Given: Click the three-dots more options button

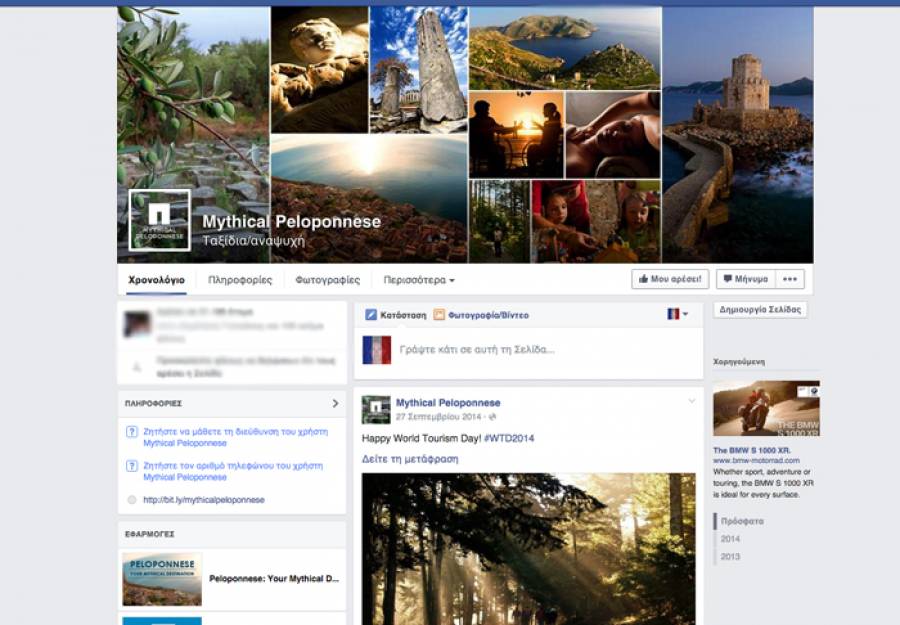Looking at the screenshot, I should pos(791,279).
